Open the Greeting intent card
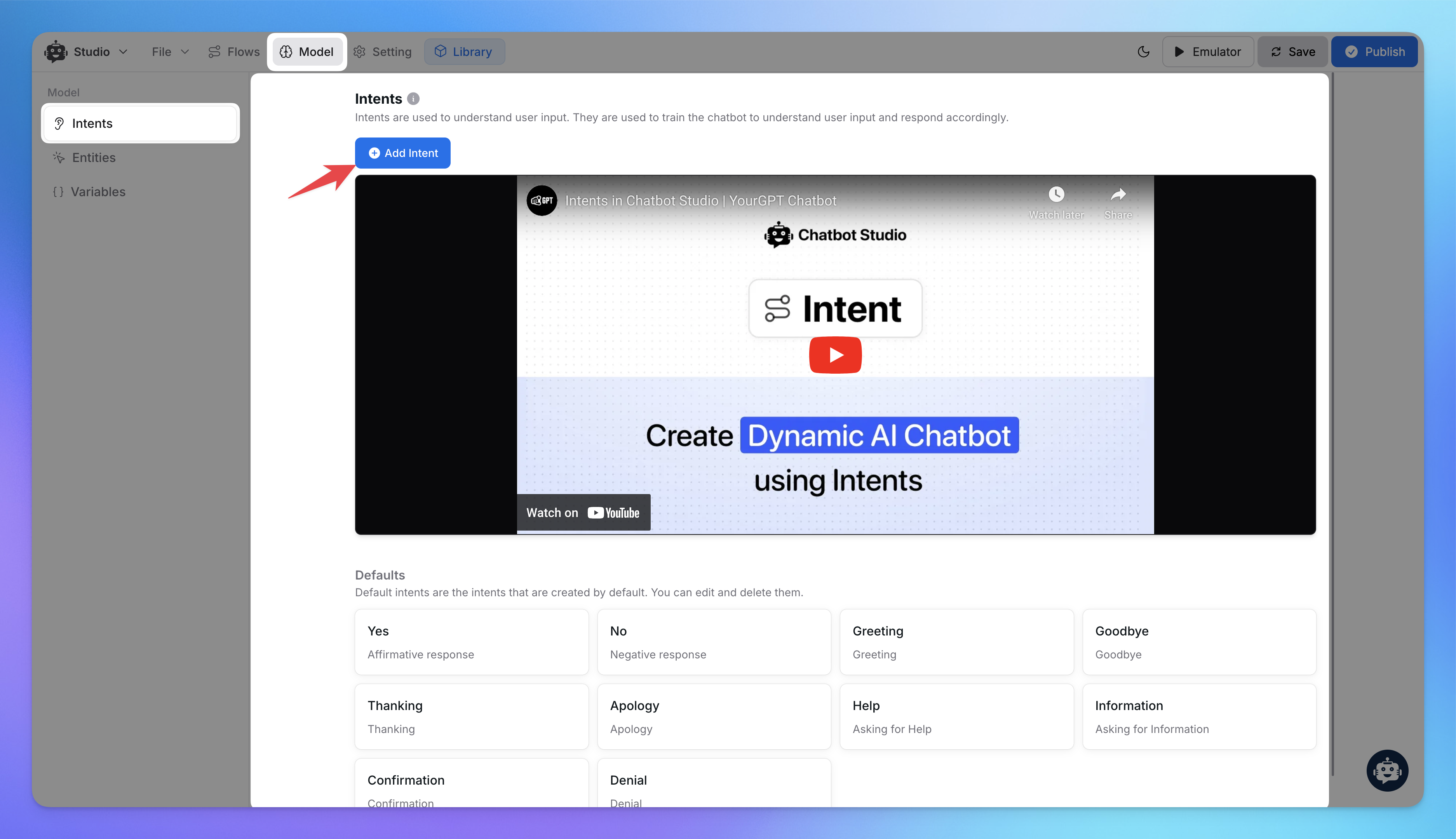This screenshot has width=1456, height=839. (956, 642)
